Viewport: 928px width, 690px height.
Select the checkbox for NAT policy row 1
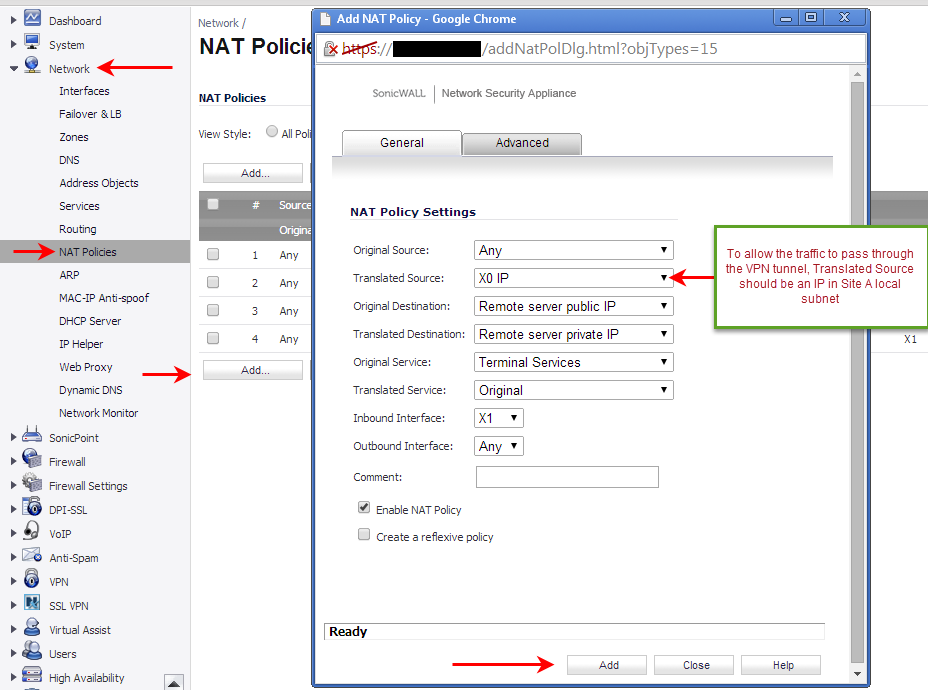pos(212,254)
